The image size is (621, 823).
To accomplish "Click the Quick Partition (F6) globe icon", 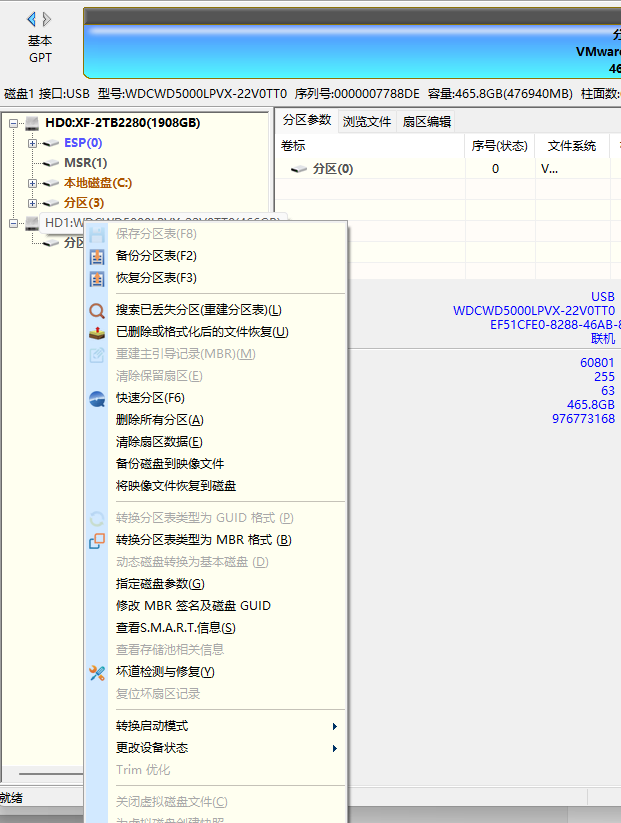I will point(97,399).
